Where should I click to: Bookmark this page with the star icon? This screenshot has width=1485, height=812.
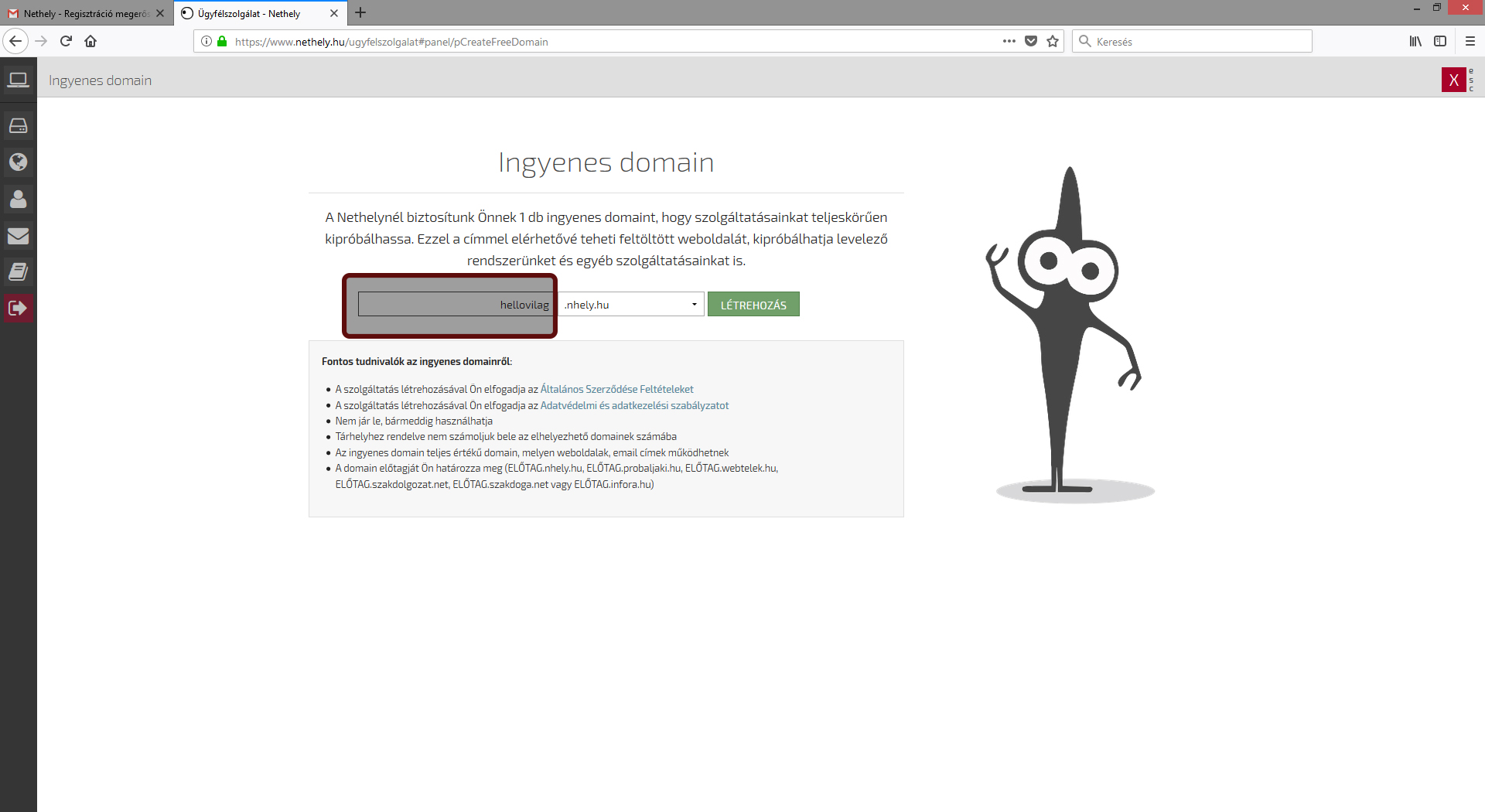click(1052, 42)
